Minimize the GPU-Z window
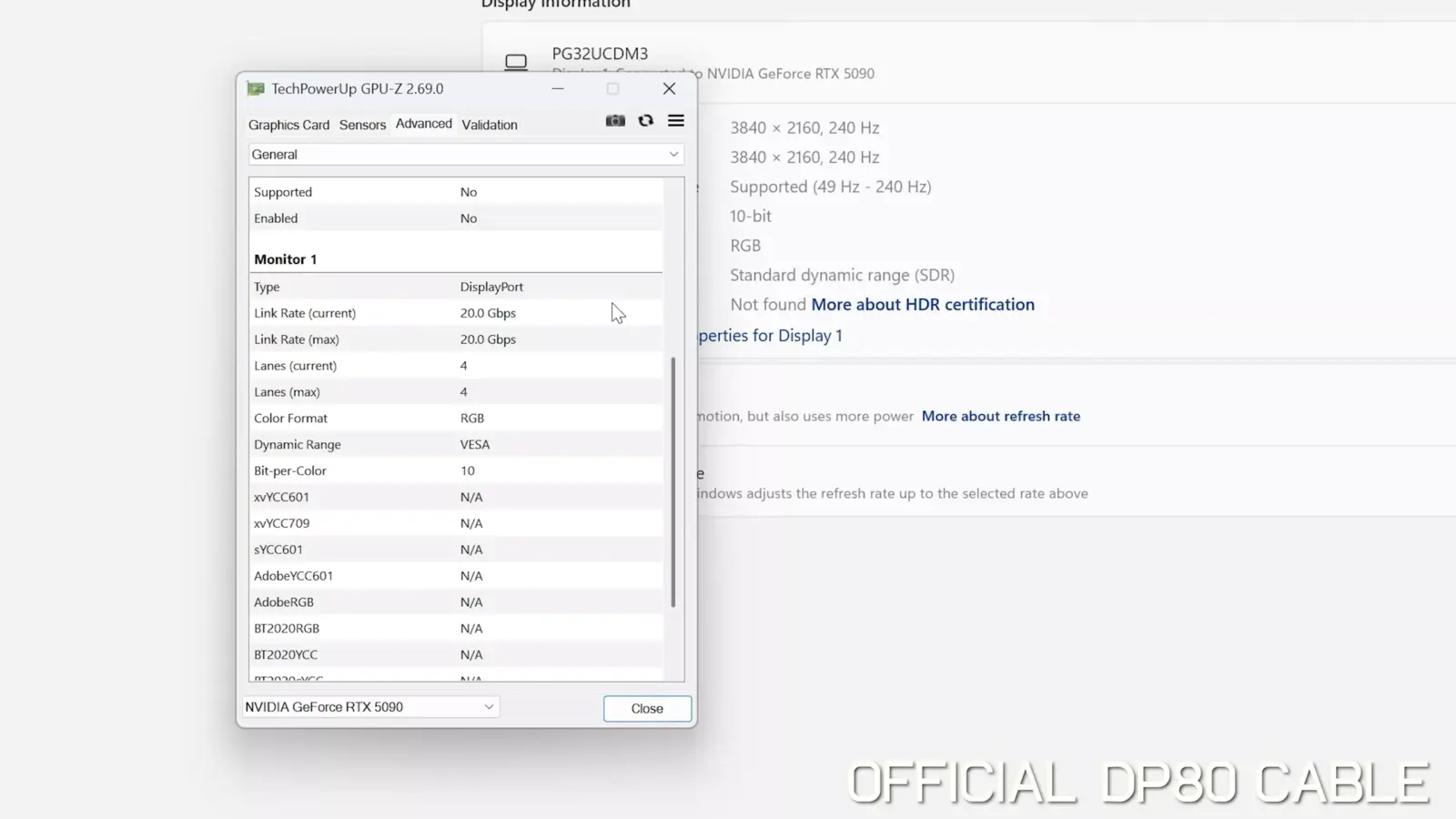The image size is (1456, 819). pos(558,89)
